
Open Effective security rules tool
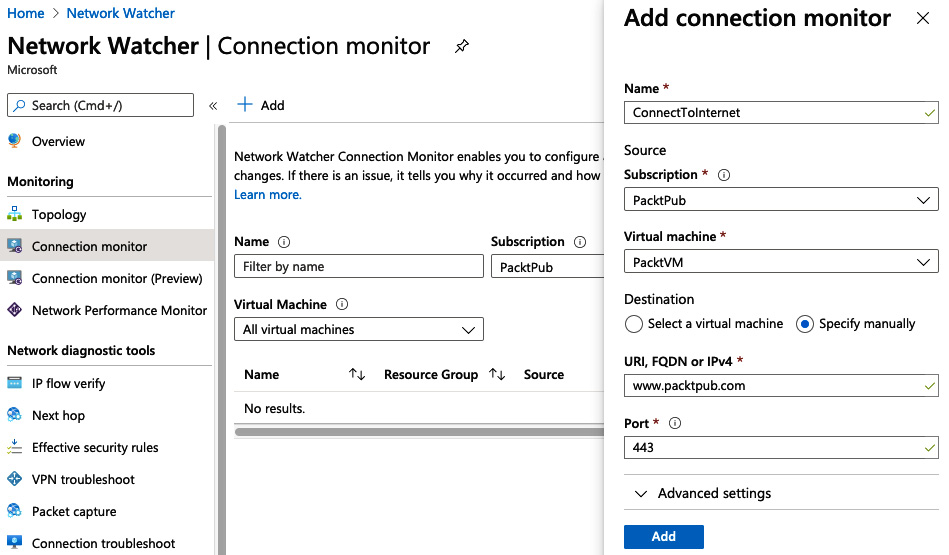pyautogui.click(x=95, y=447)
